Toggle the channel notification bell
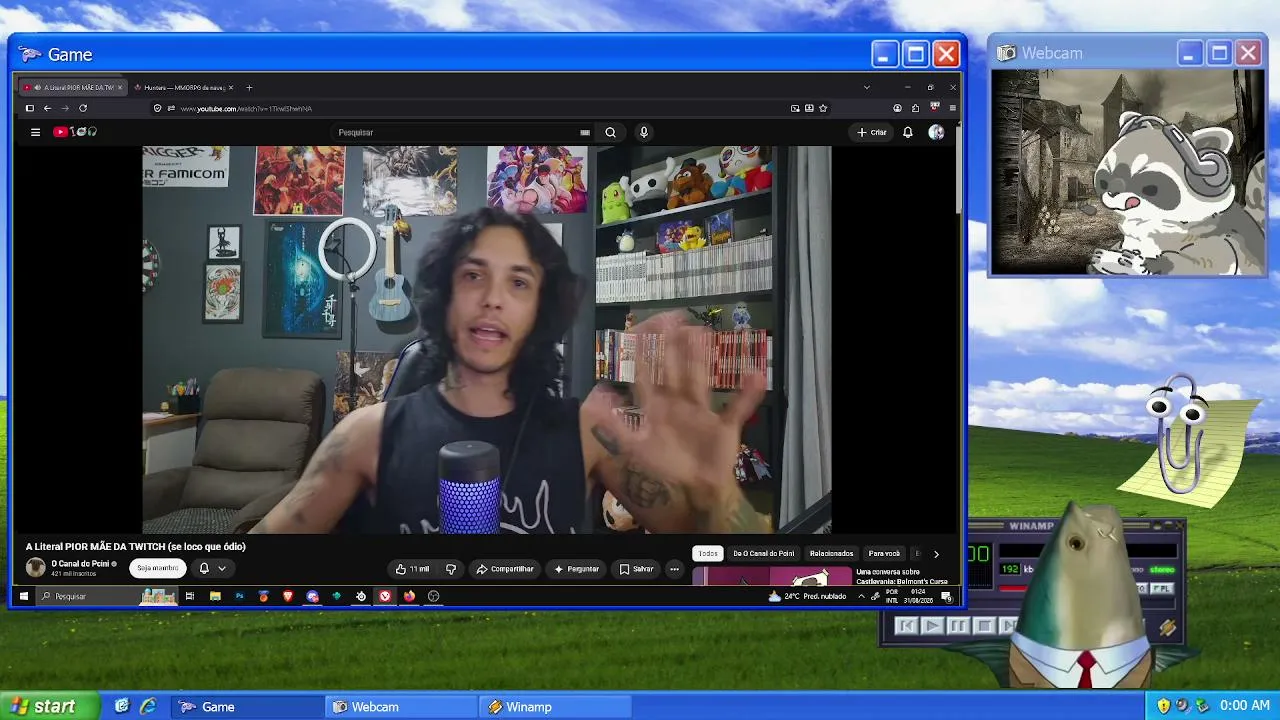 [204, 568]
